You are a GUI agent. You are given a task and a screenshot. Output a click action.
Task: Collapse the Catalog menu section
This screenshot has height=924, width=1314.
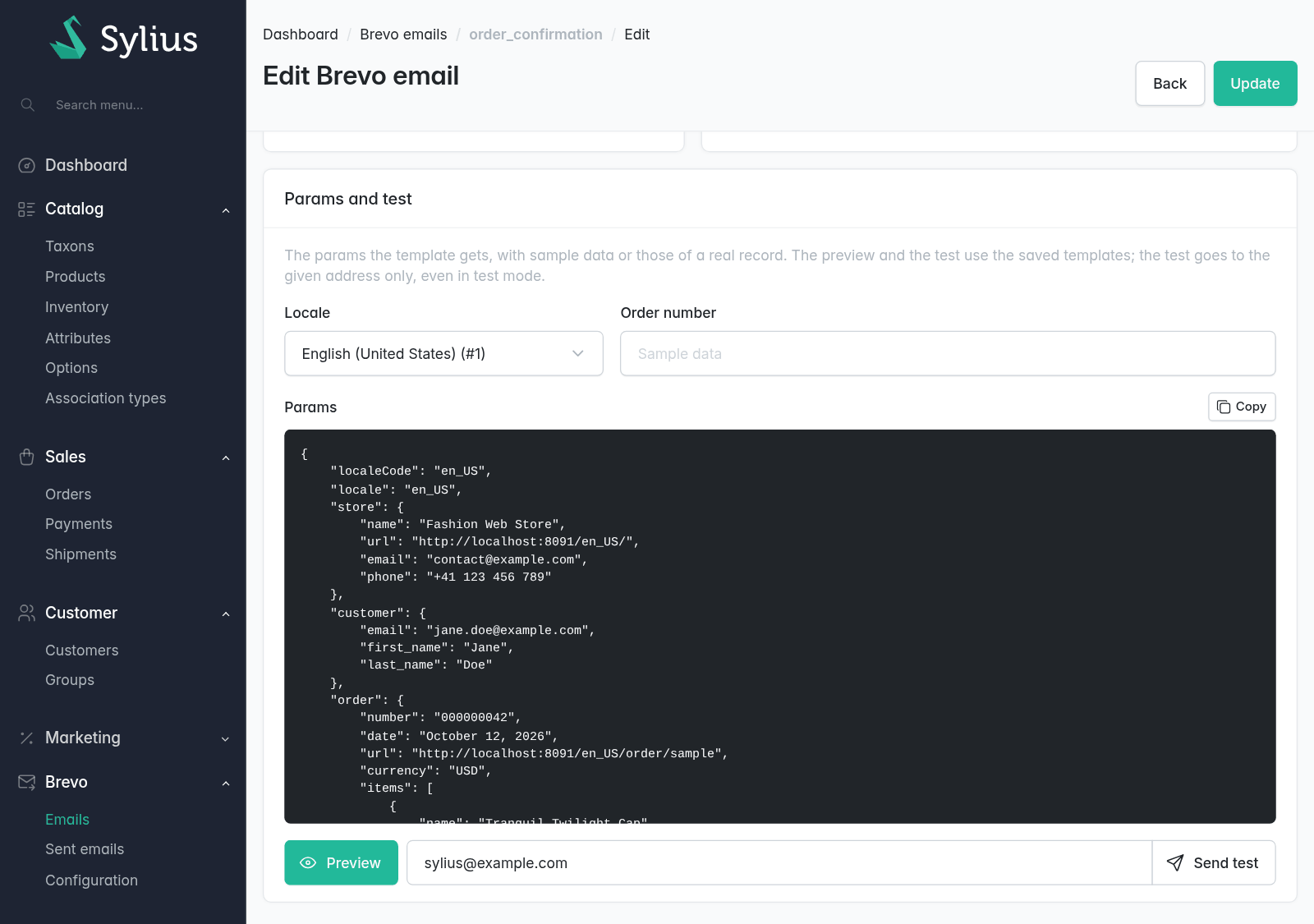click(226, 210)
